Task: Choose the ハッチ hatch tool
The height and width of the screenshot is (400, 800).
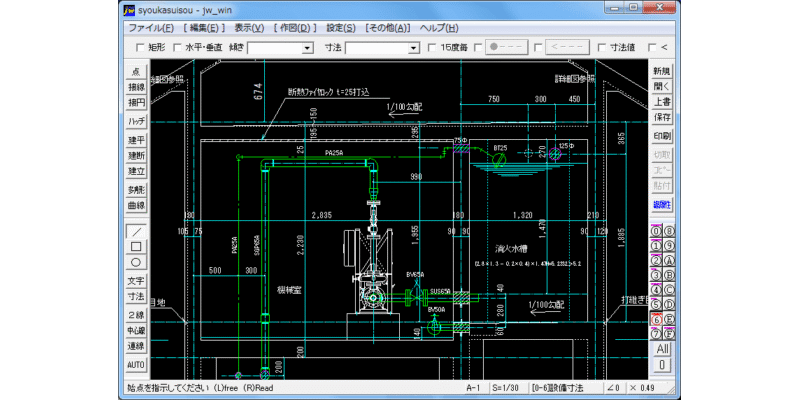Action: (136, 121)
